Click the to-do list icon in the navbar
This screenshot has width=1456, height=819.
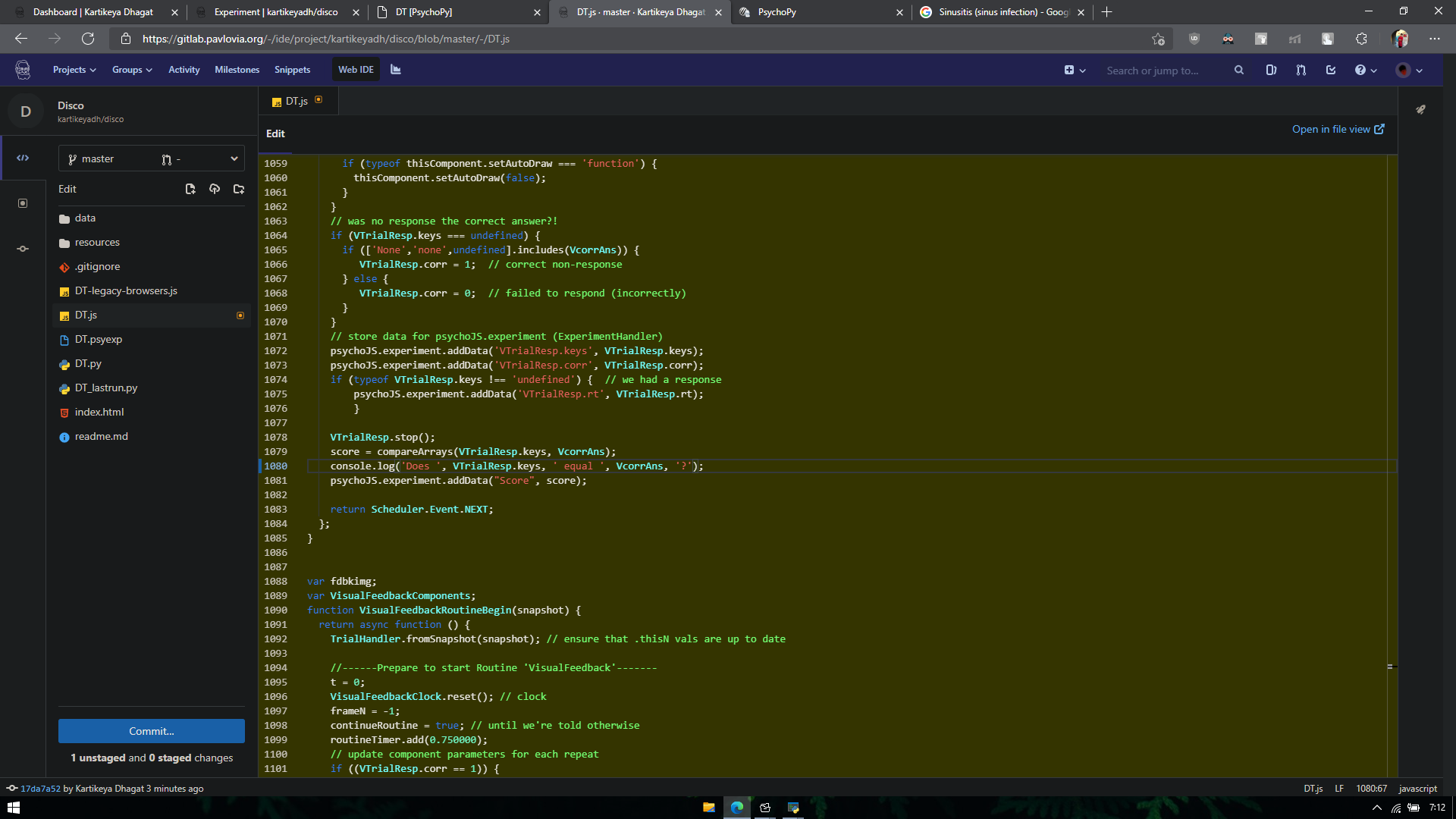1331,70
